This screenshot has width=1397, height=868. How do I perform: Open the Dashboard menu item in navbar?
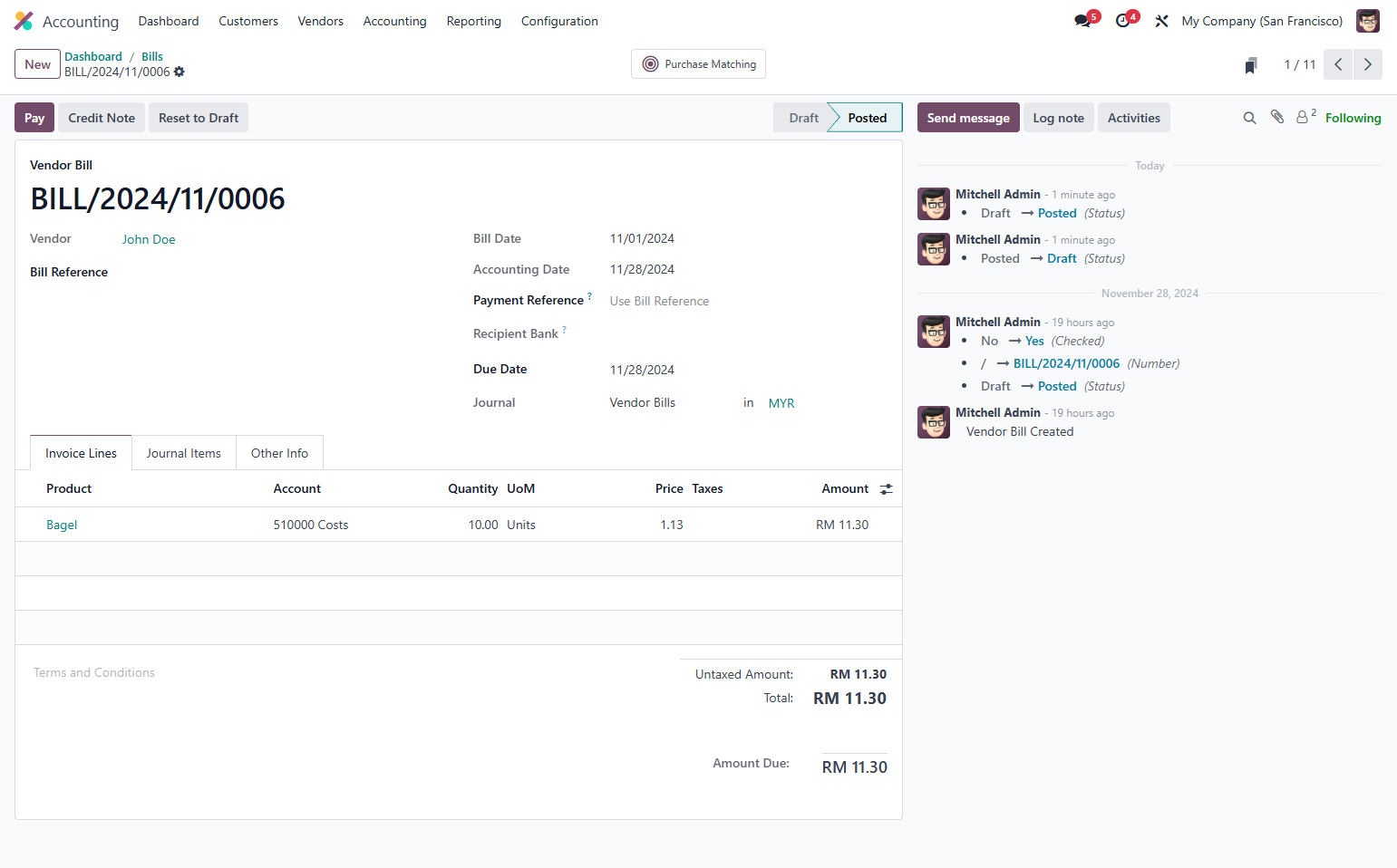[169, 21]
